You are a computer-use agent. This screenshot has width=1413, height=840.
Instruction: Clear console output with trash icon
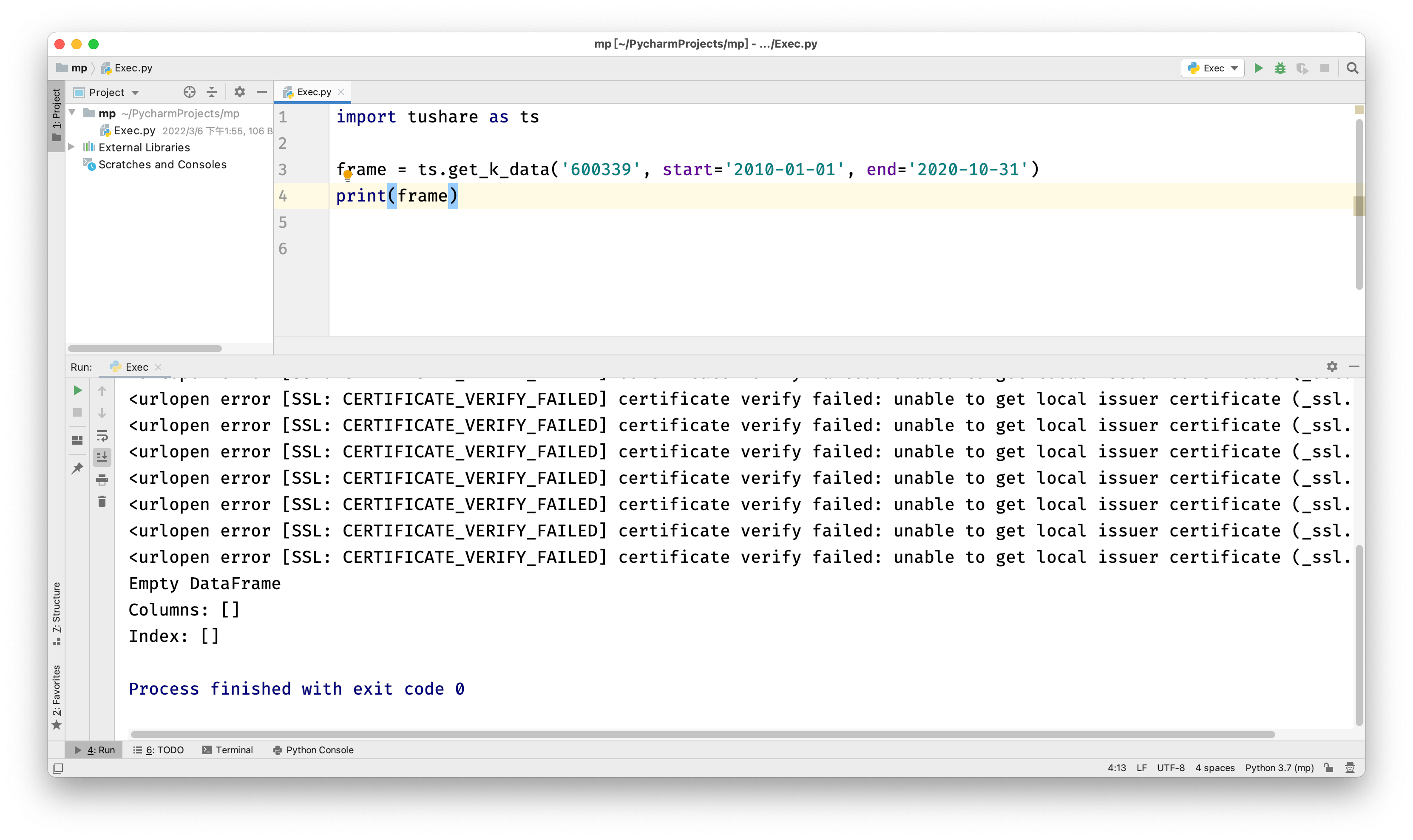102,502
